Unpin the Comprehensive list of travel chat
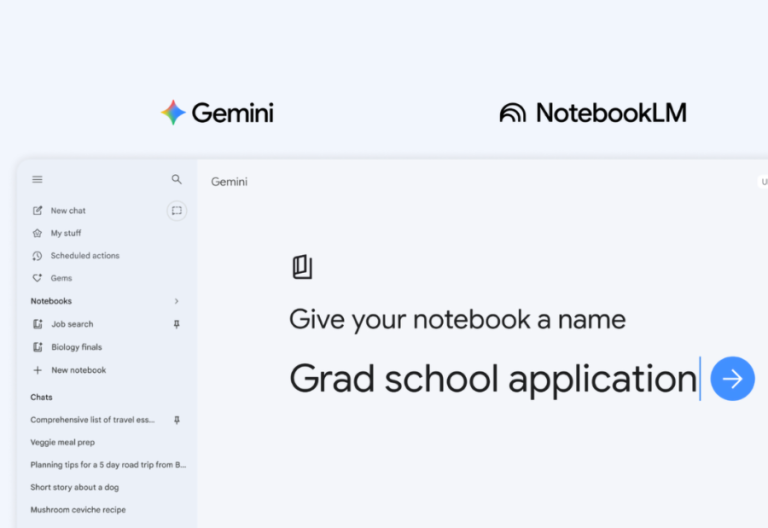The width and height of the screenshot is (768, 528). 176,420
